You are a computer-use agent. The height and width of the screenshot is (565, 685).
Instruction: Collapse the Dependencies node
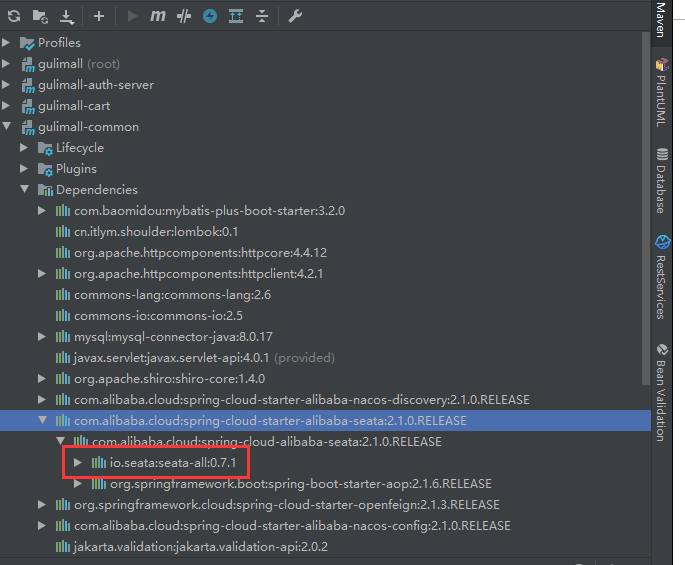click(24, 189)
